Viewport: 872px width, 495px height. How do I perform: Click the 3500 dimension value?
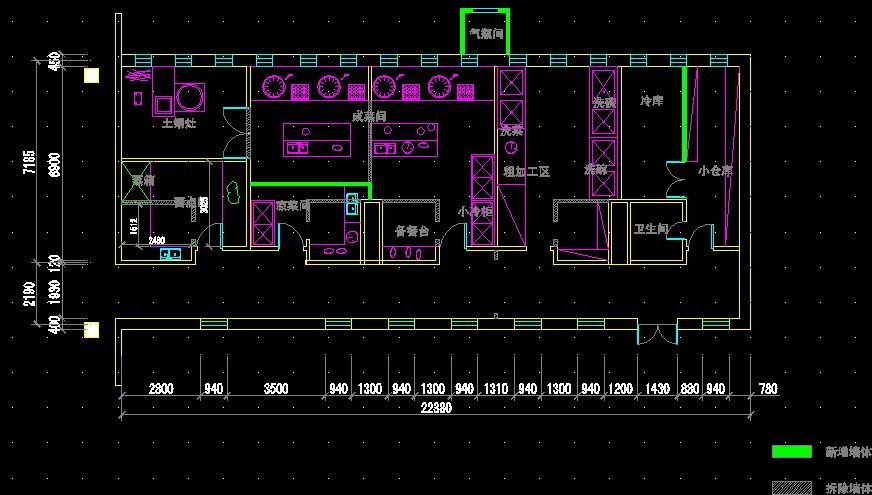pos(275,389)
